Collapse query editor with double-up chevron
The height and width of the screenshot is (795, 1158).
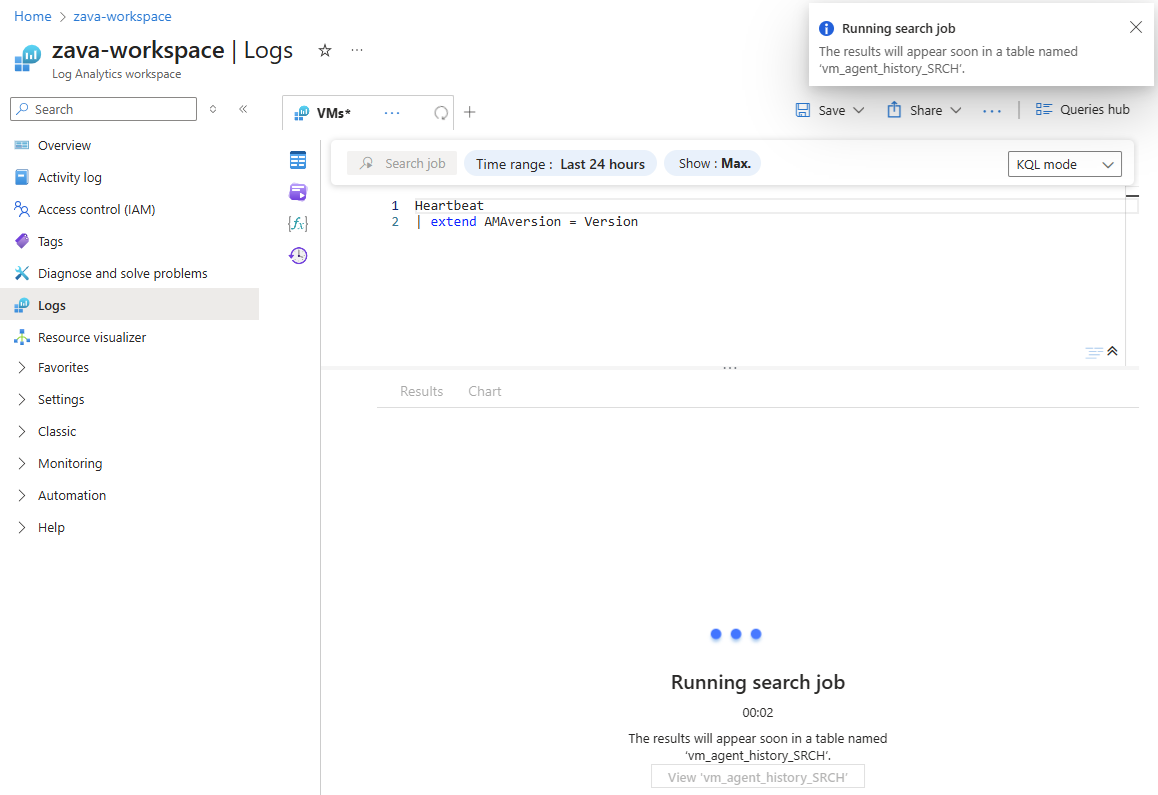[x=1112, y=351]
